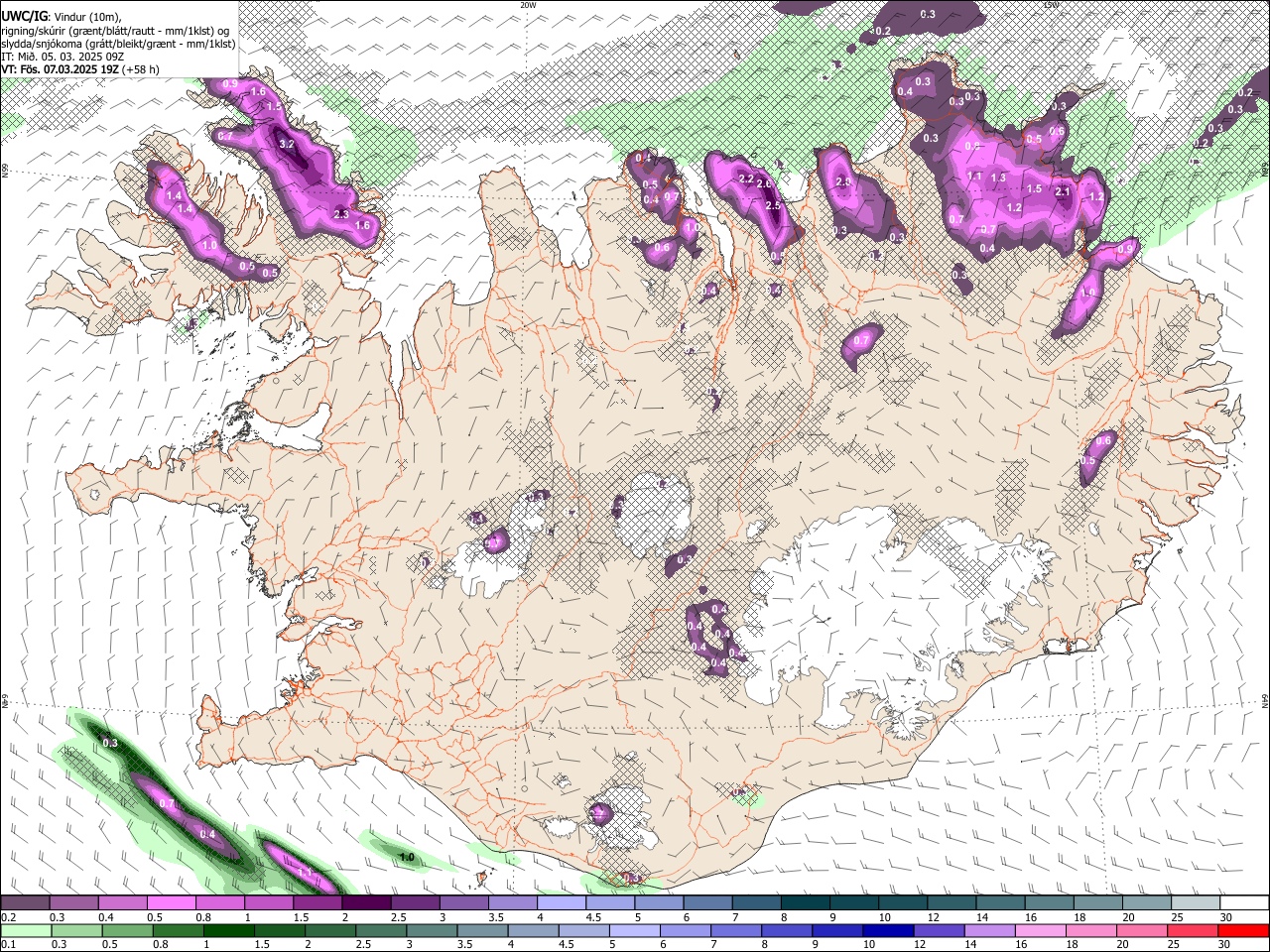This screenshot has height=952, width=1270.
Task: Click the black "1.0" rain value offshore south
Action: coord(407,857)
